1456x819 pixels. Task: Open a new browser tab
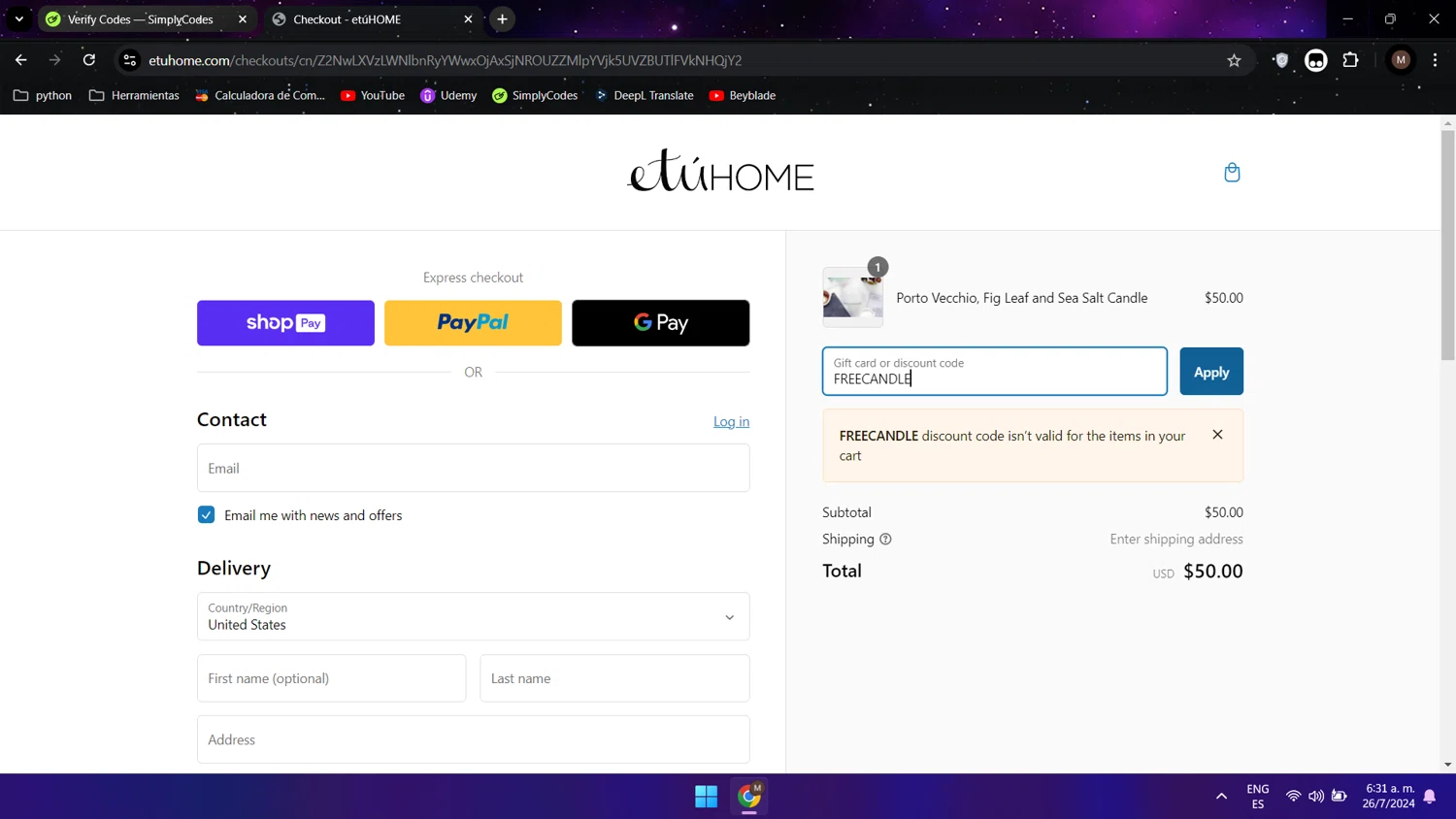pos(502,19)
